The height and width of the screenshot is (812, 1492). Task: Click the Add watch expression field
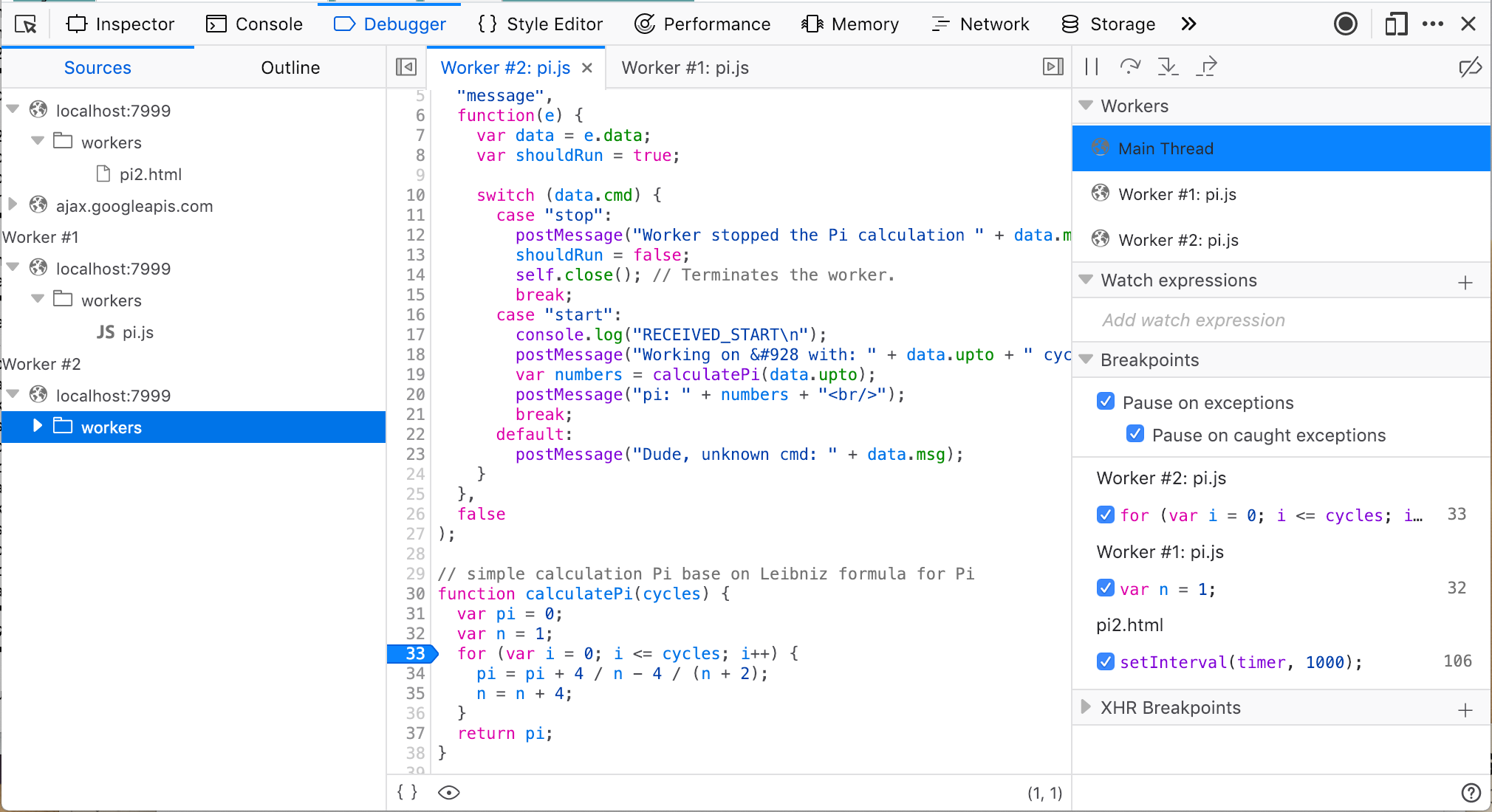pos(1194,320)
